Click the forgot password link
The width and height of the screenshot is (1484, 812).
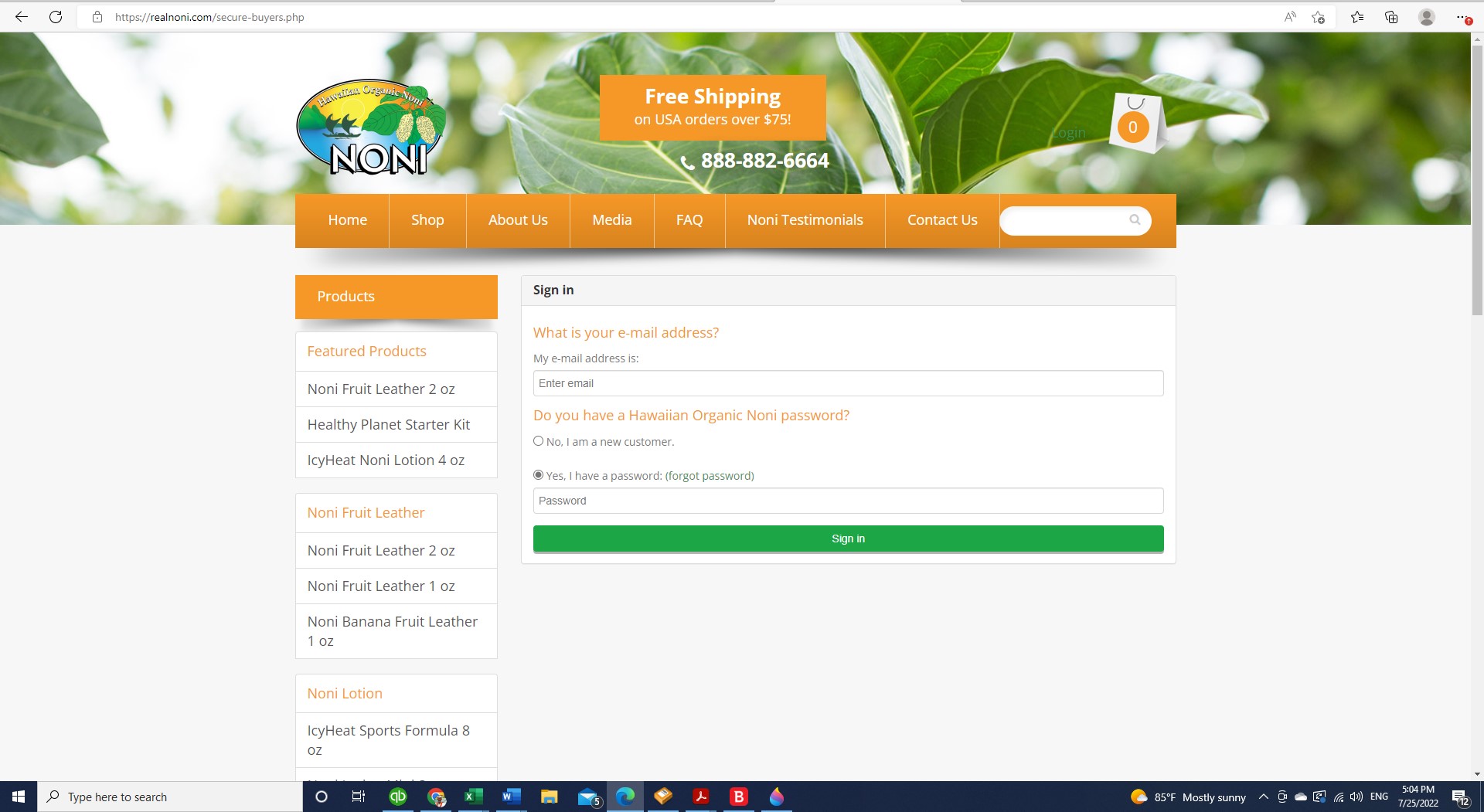[x=710, y=476]
